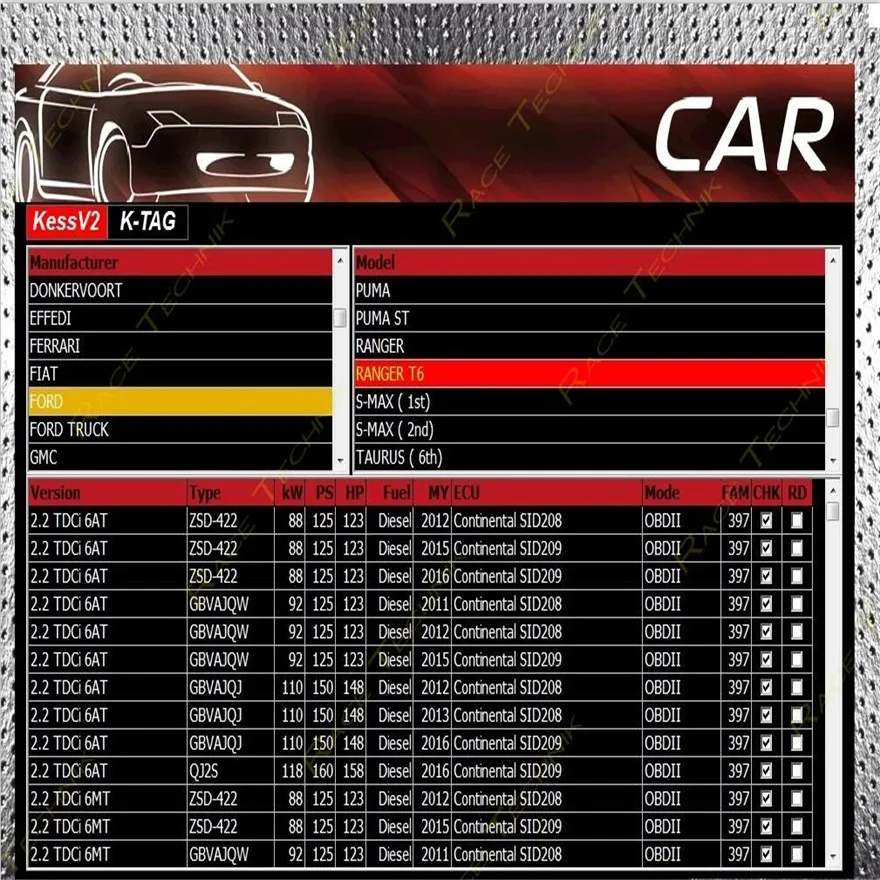Viewport: 880px width, 880px height.
Task: Select the TAURUS ( 6th) model
Action: coord(589,457)
